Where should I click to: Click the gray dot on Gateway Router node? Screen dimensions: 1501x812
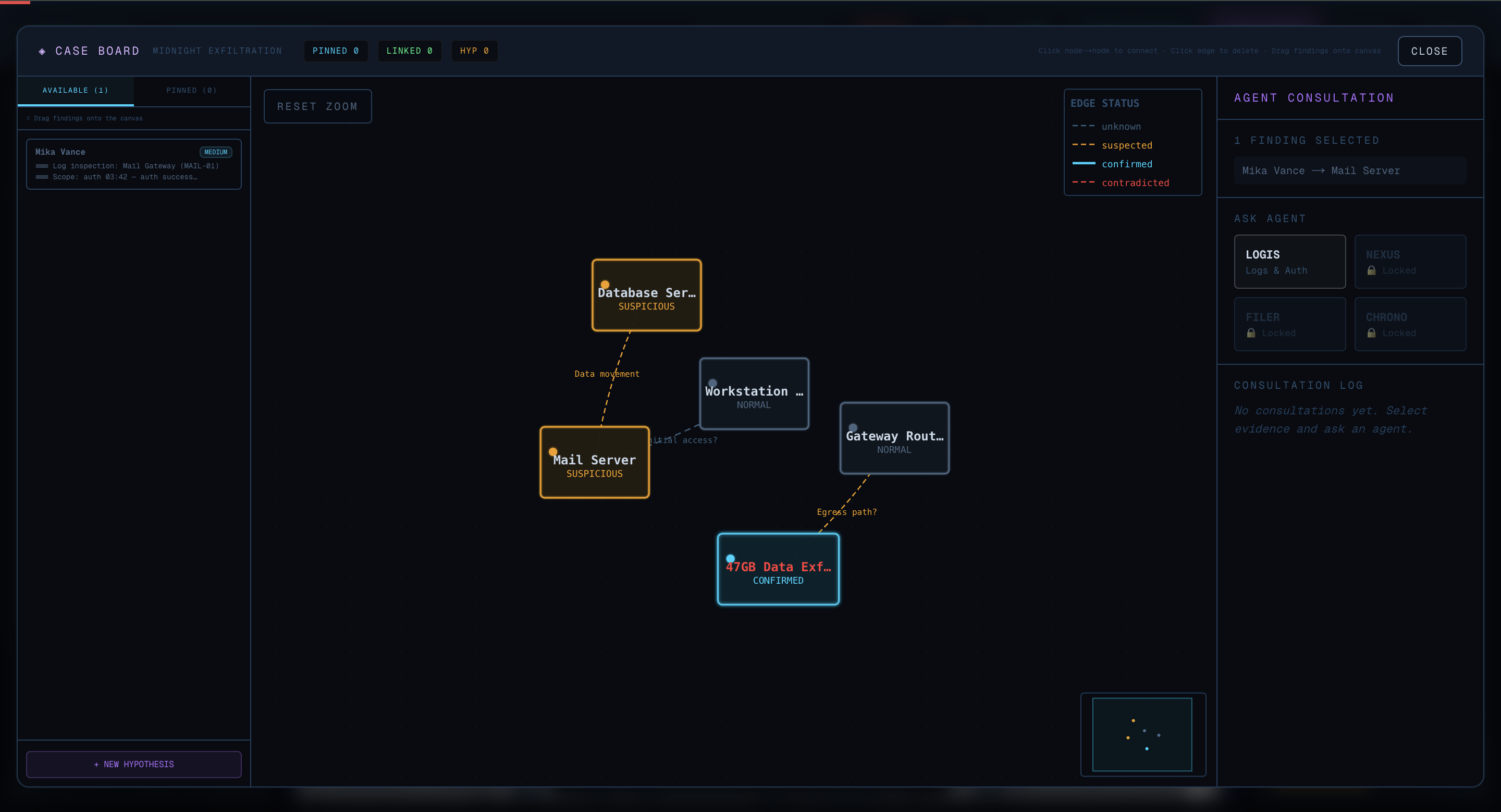[x=853, y=427]
